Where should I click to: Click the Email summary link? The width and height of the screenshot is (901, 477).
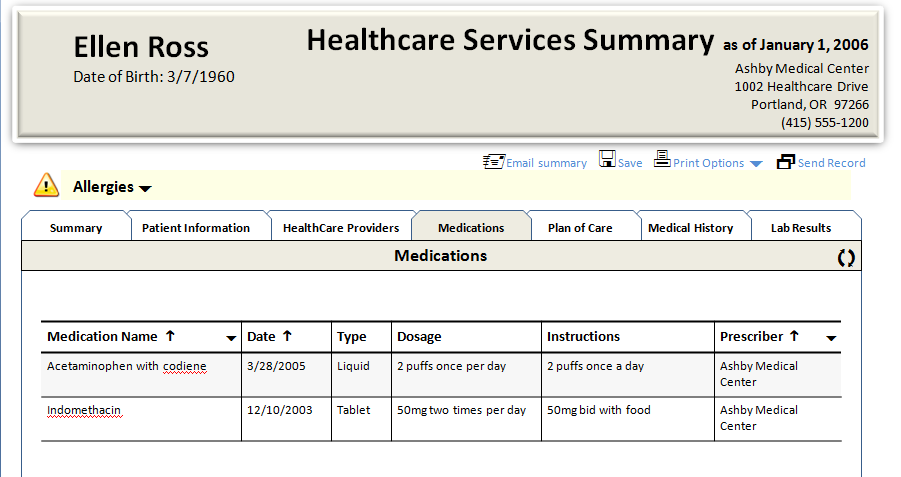coord(546,163)
